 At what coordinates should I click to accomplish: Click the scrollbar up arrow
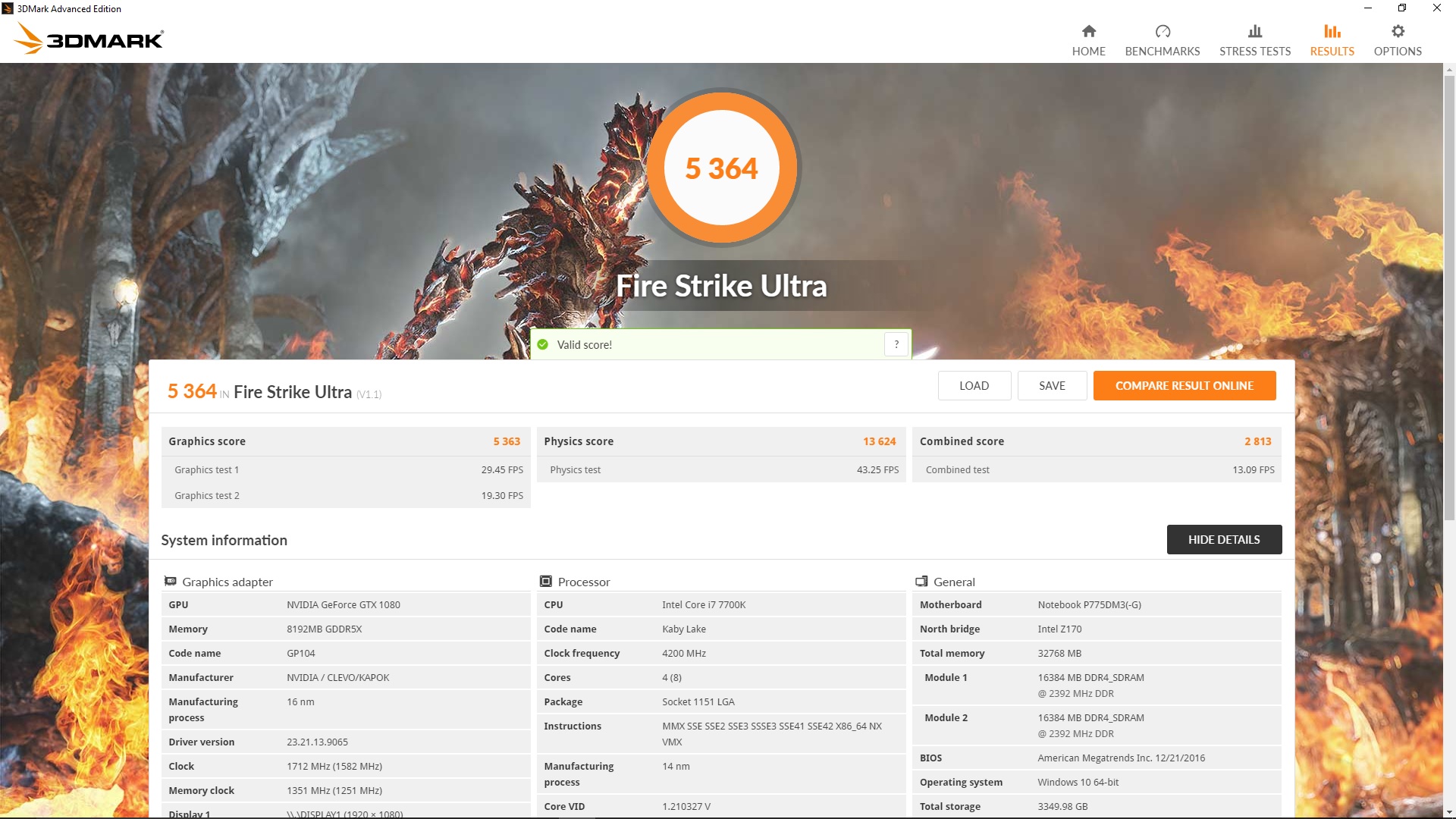1449,70
